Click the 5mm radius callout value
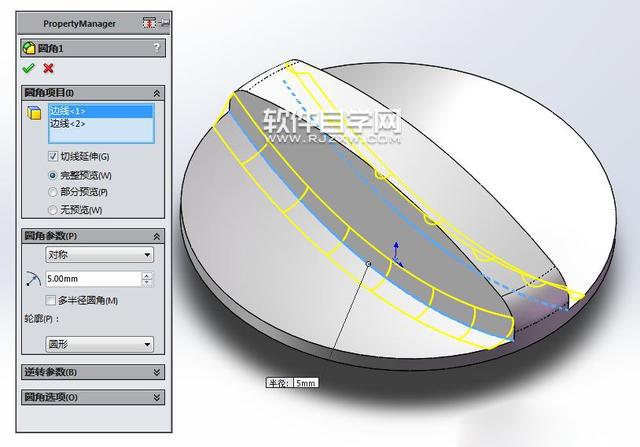 click(x=305, y=383)
